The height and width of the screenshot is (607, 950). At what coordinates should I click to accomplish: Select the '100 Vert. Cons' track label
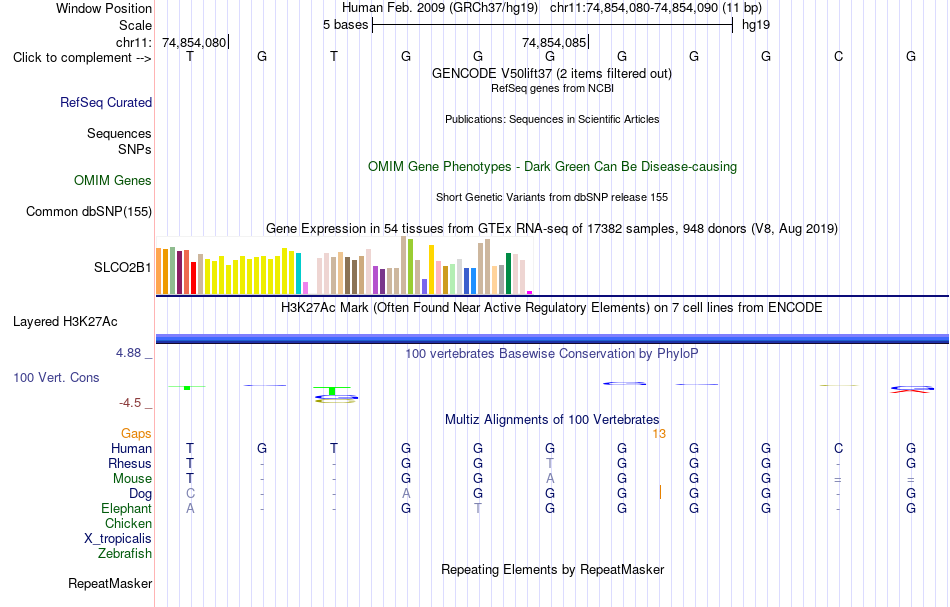click(x=56, y=377)
